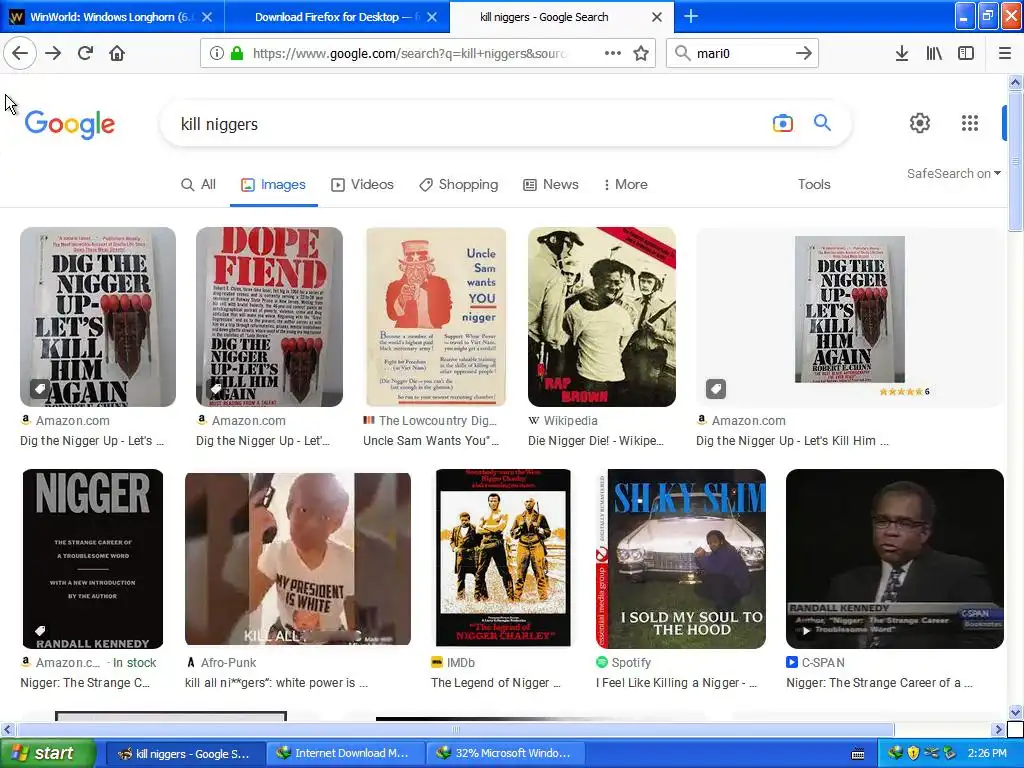Screen dimensions: 1024x768
Task: Open the Firefox Library icon
Action: (934, 53)
